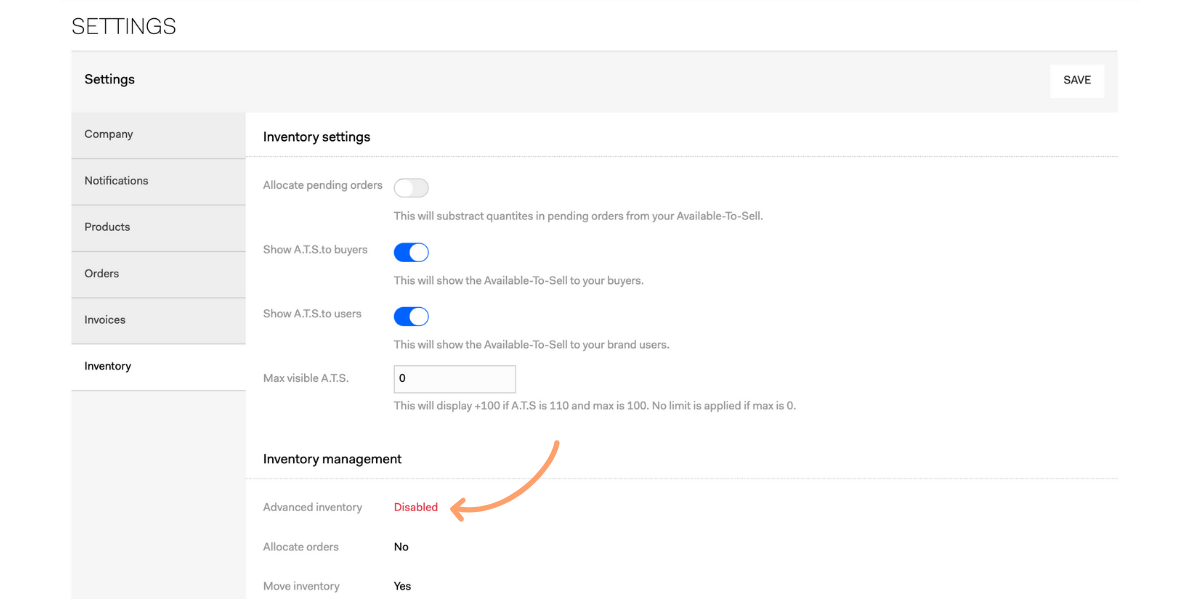Enable Allocate pending orders toggle
Screen dimensions: 1200x600
(411, 188)
